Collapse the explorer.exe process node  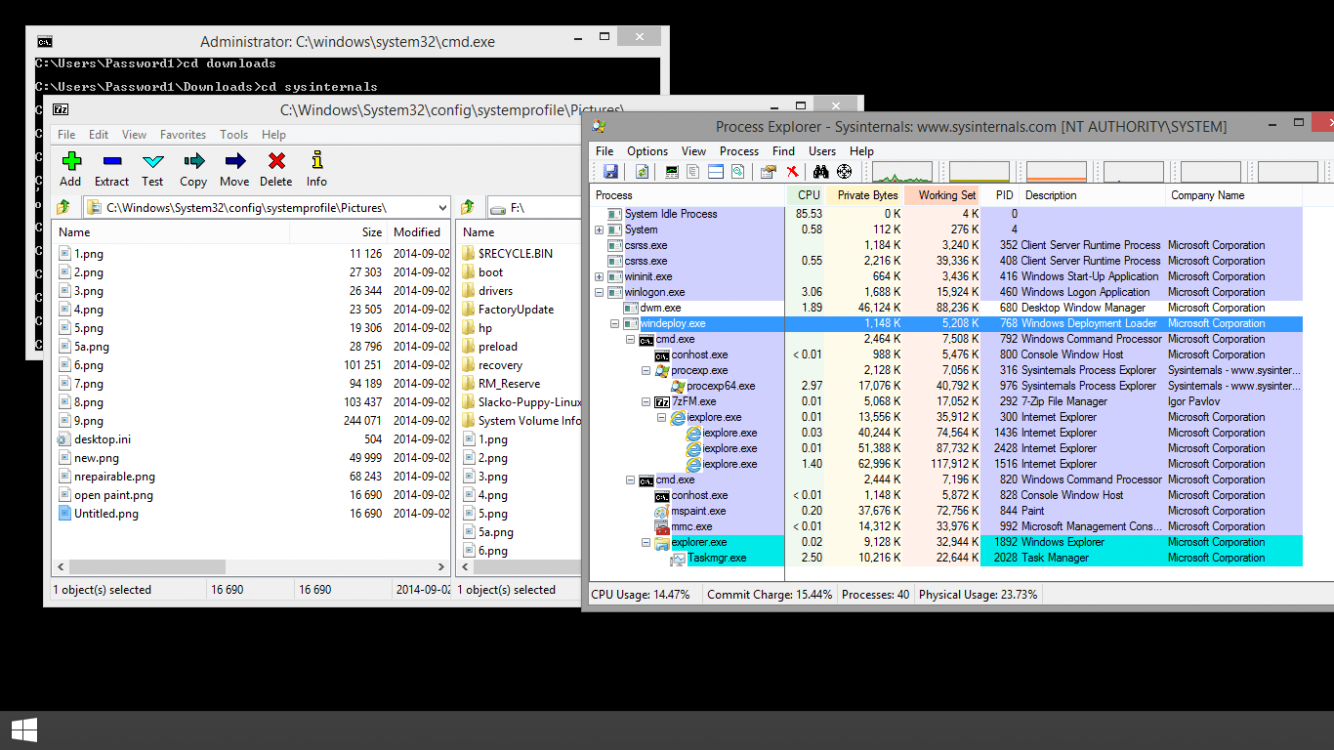pos(646,542)
